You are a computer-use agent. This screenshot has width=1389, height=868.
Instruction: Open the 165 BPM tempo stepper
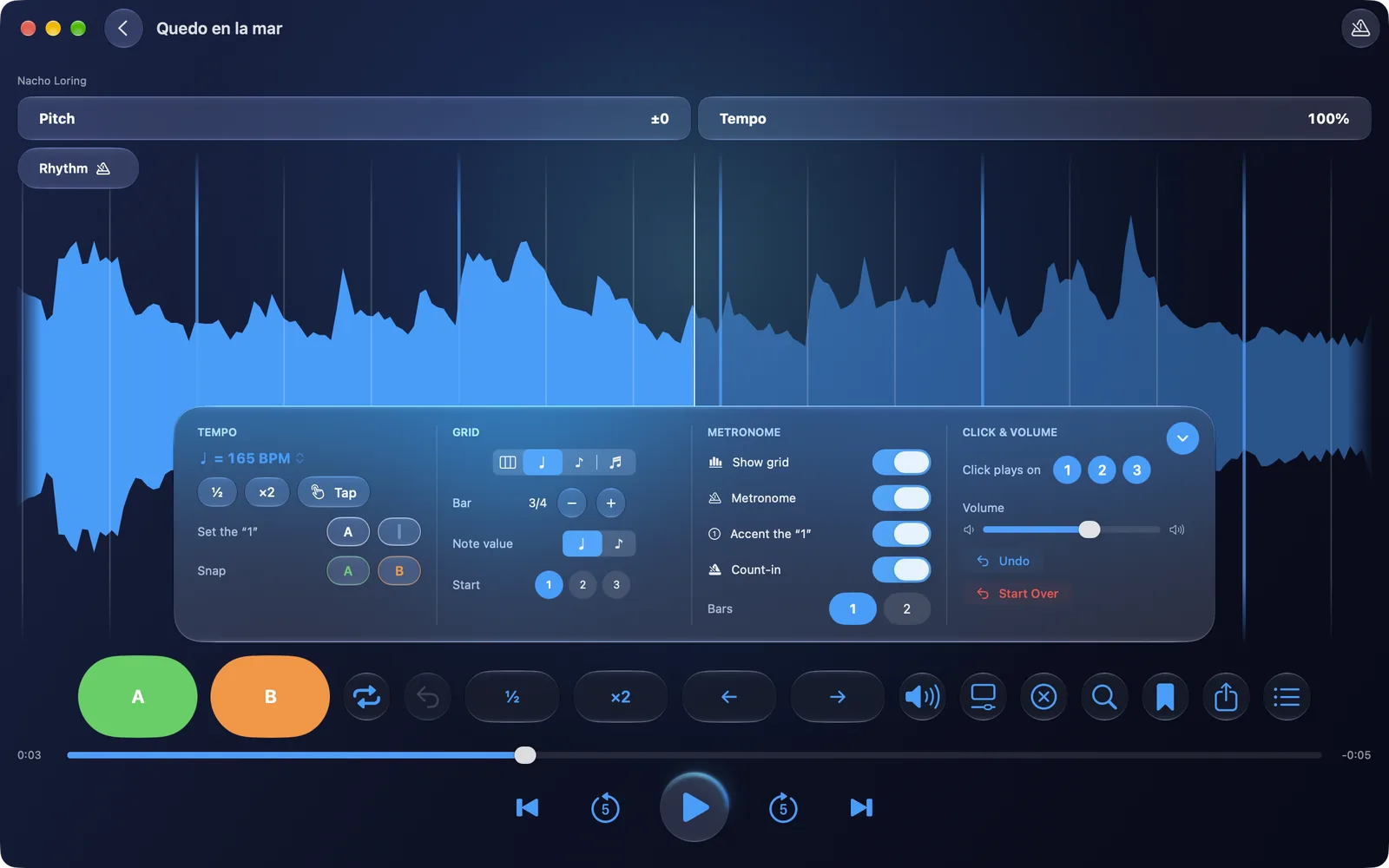[252, 458]
